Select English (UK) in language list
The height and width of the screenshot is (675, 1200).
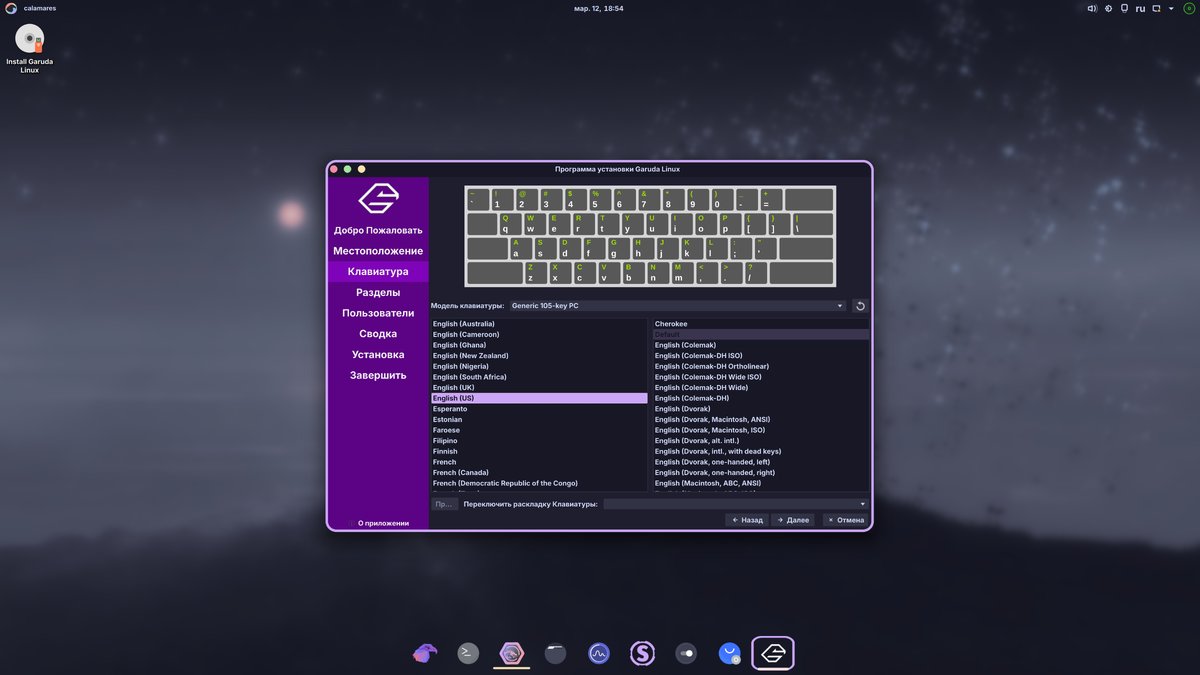point(454,388)
